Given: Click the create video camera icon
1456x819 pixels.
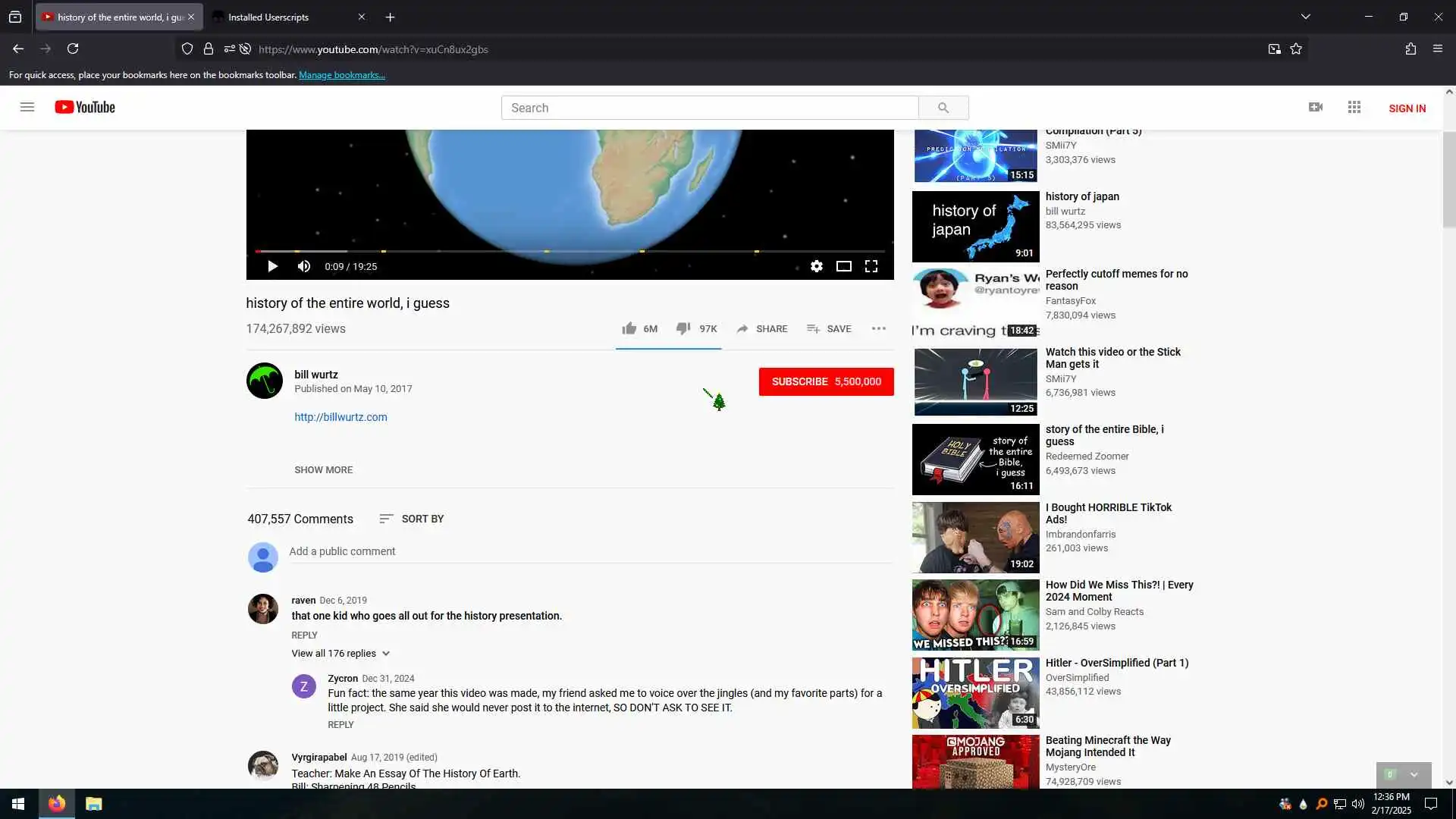Looking at the screenshot, I should pos(1316,108).
